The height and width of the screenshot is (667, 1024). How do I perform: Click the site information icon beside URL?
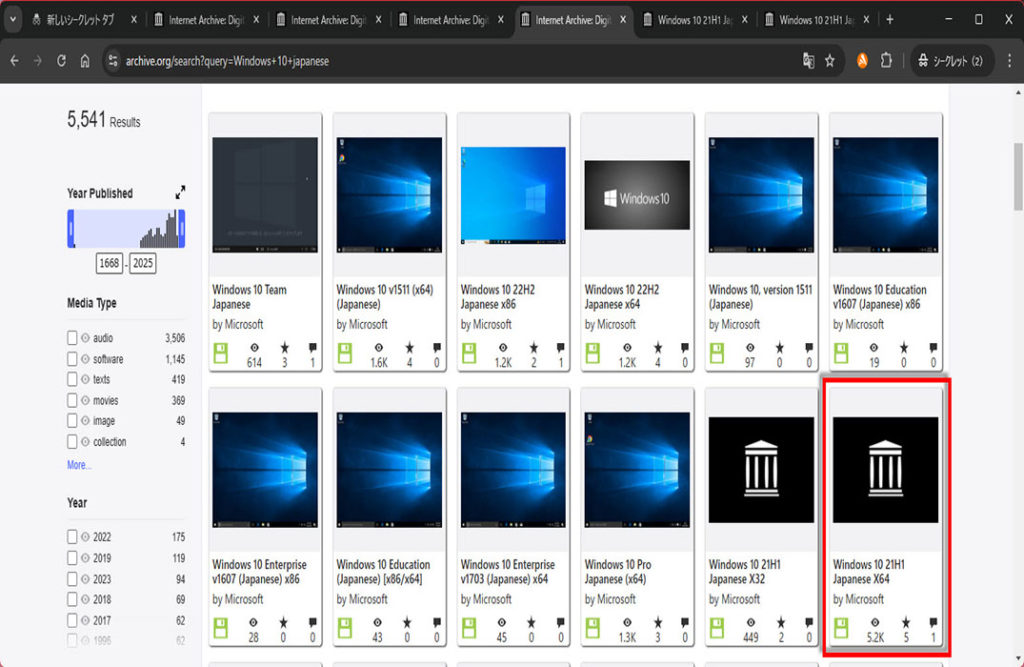coord(112,61)
